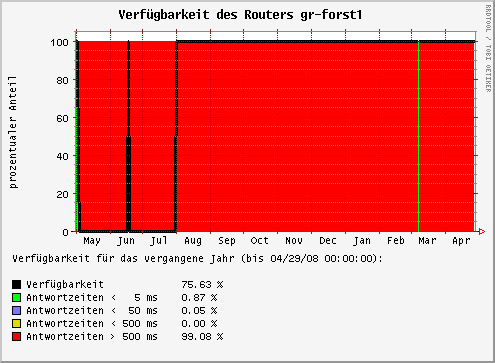Click the 40 value on the y-axis
The height and width of the screenshot is (363, 495).
[62, 156]
